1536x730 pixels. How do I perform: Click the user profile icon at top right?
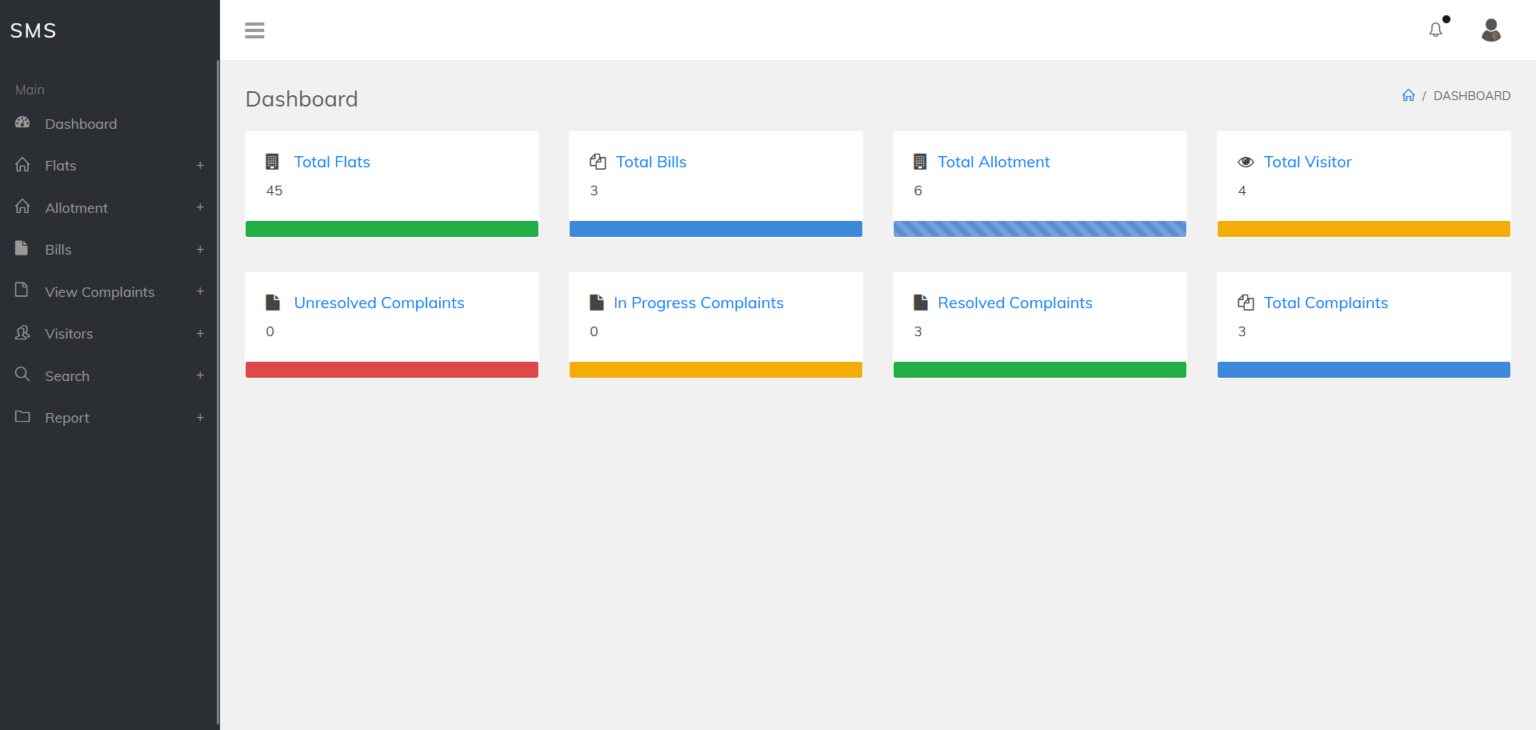(1491, 30)
